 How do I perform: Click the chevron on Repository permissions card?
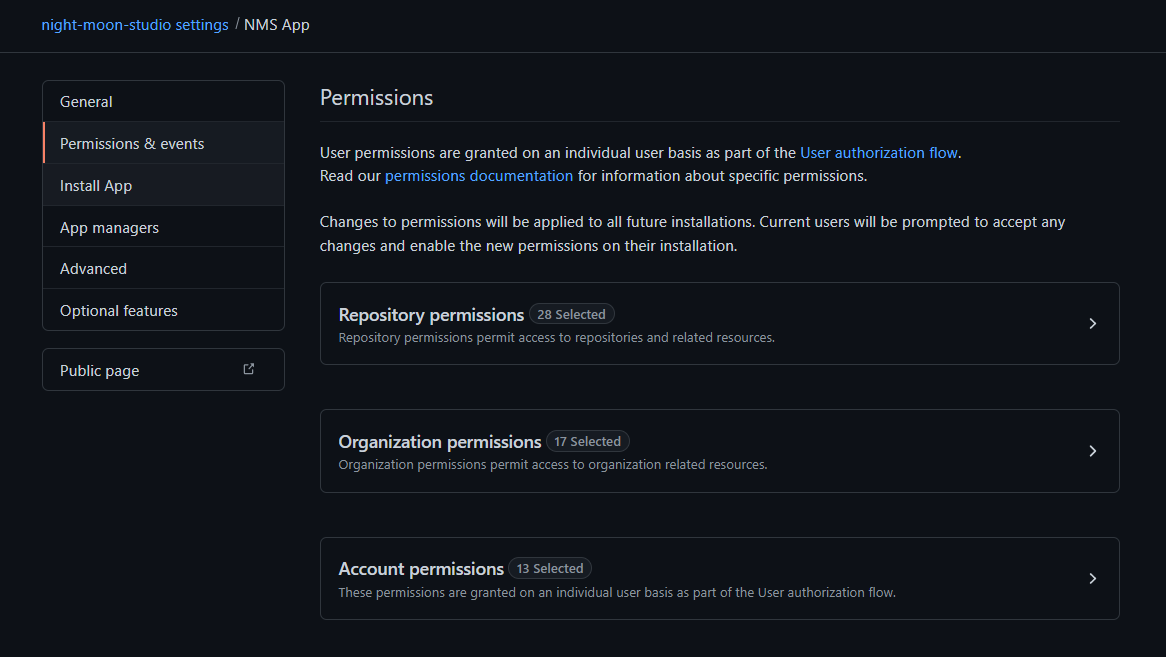(1093, 323)
